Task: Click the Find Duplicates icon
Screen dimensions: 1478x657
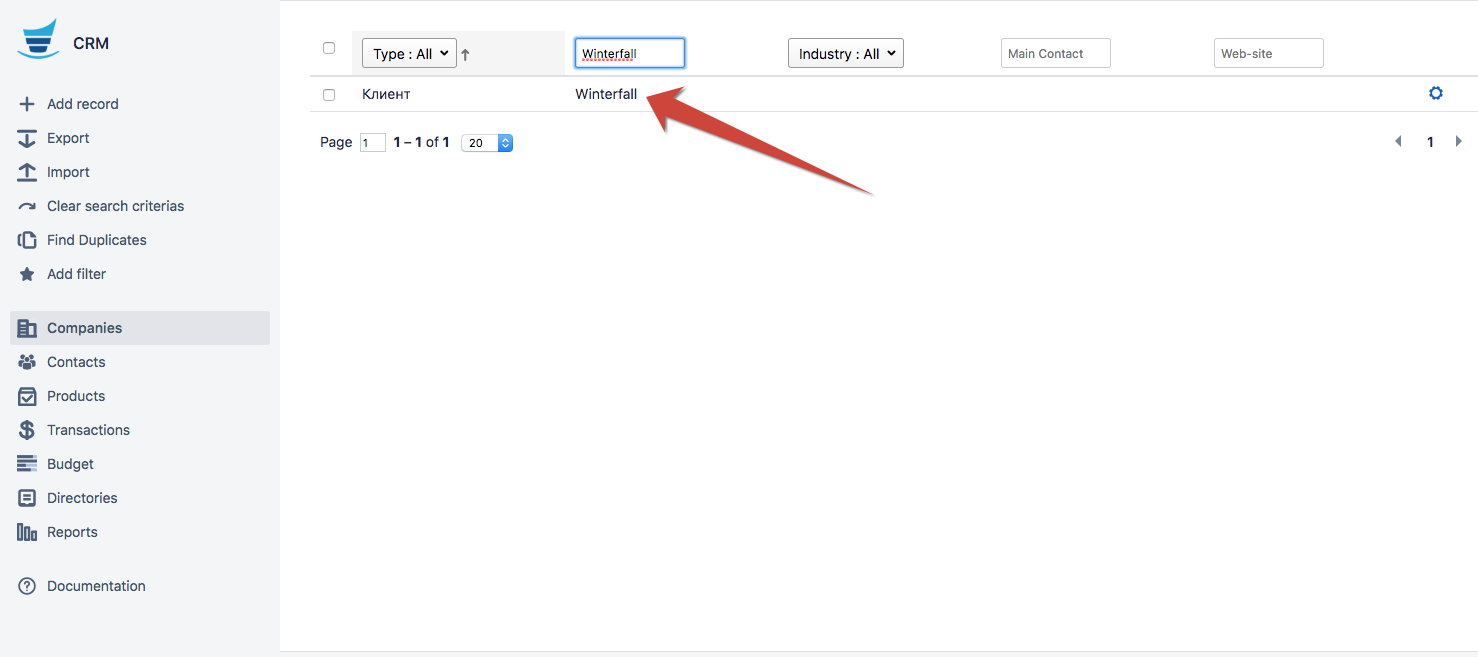Action: tap(27, 240)
